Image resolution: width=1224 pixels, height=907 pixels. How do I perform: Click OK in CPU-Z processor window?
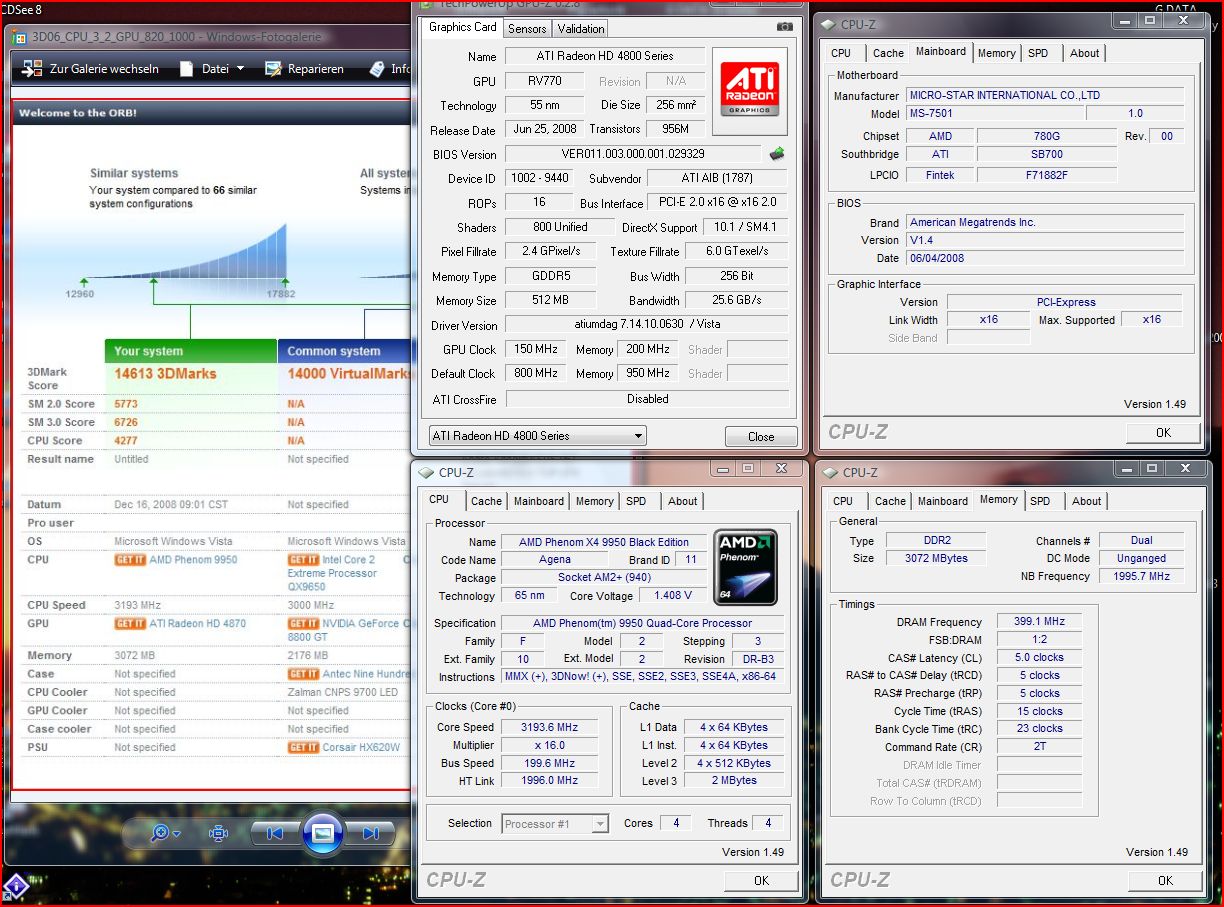coord(761,880)
